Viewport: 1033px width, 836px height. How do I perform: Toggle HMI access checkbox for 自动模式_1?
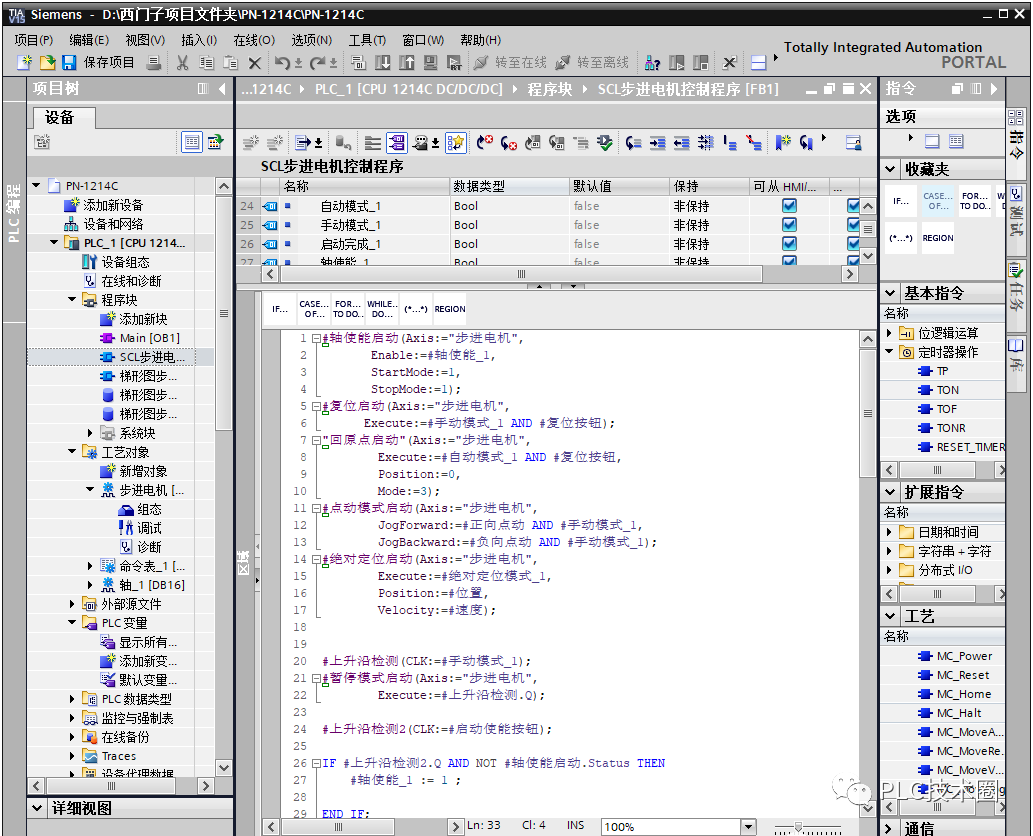pos(789,206)
